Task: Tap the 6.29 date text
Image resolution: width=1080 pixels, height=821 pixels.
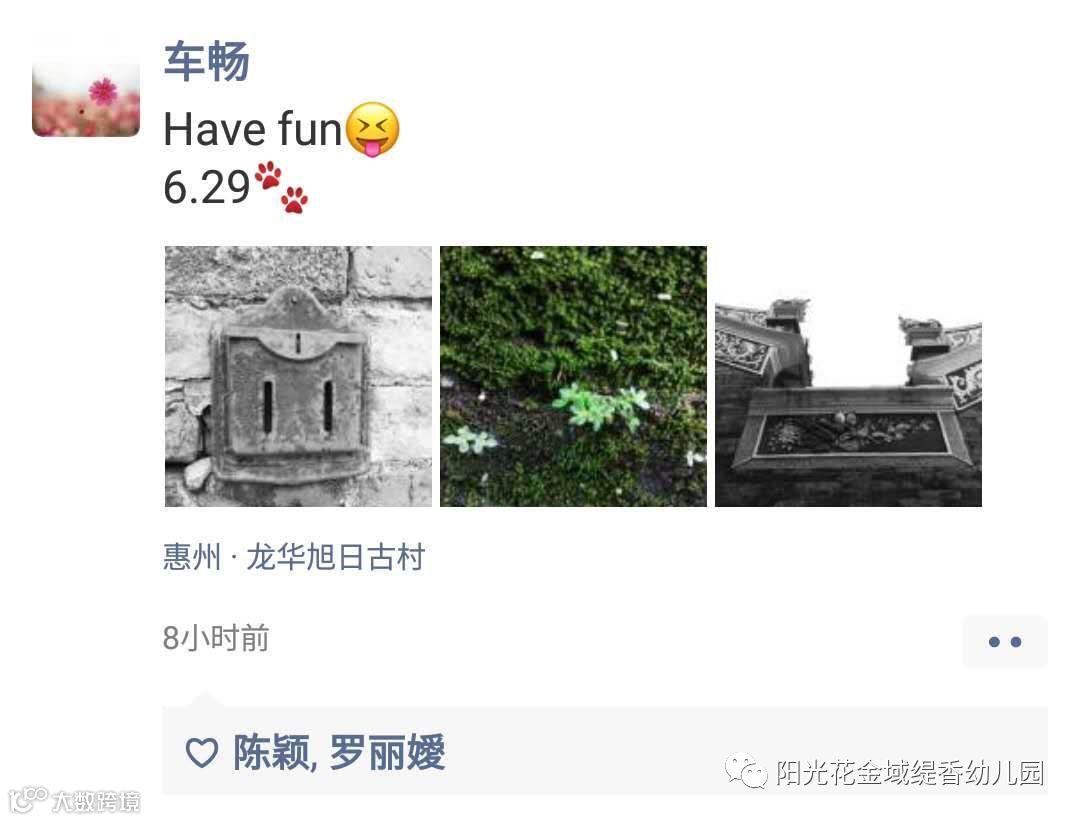Action: tap(207, 187)
